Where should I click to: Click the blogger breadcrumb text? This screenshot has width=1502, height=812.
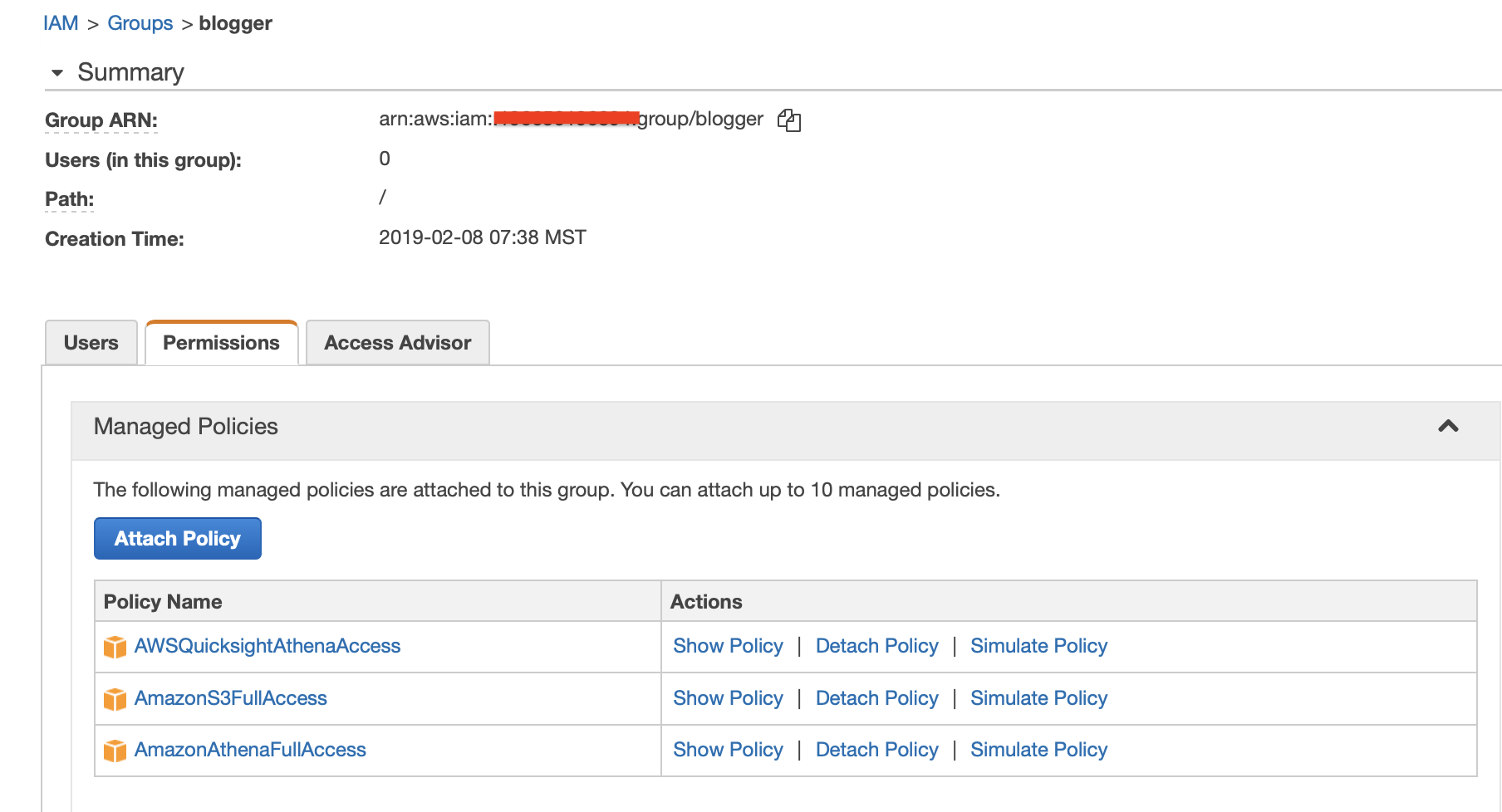point(236,23)
